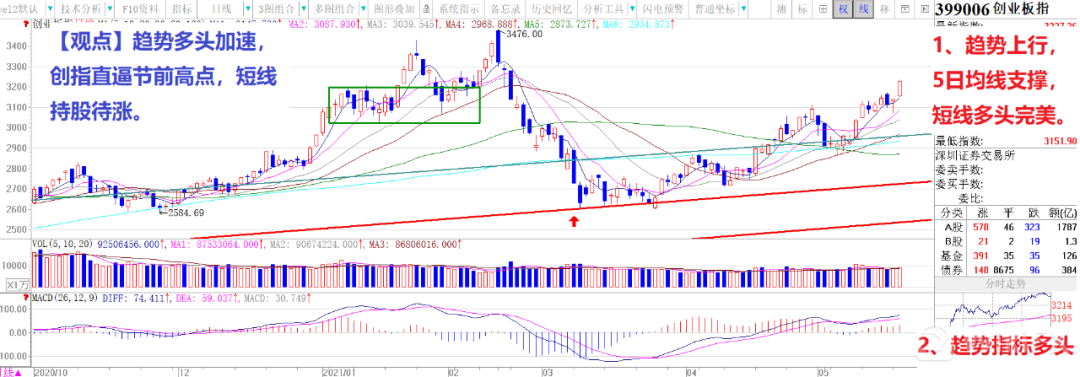Click the 标 marker tool icon
1080x377 pixels.
pyautogui.click(x=802, y=9)
